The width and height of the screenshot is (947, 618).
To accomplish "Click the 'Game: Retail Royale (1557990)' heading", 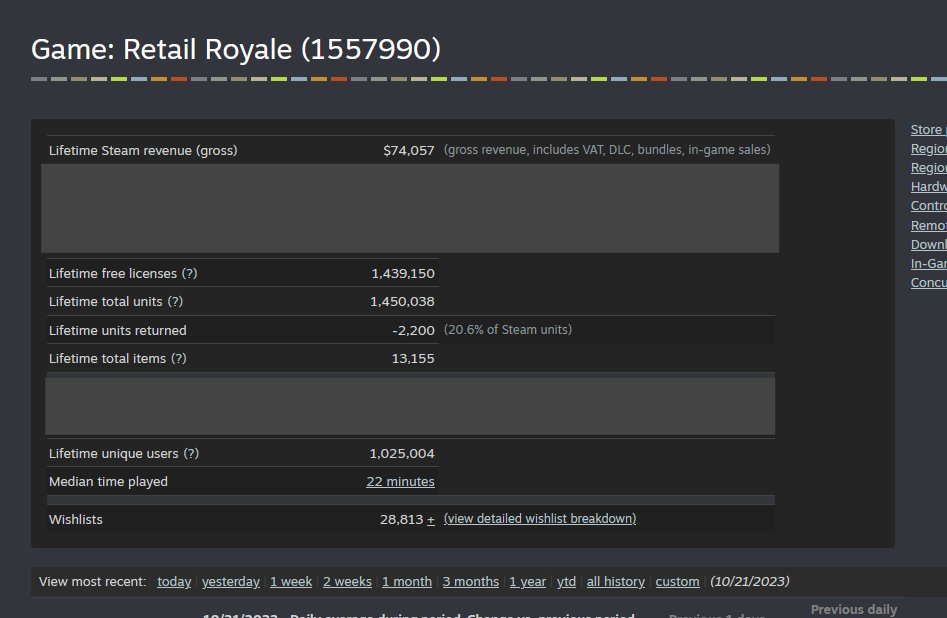I will 236,49.
